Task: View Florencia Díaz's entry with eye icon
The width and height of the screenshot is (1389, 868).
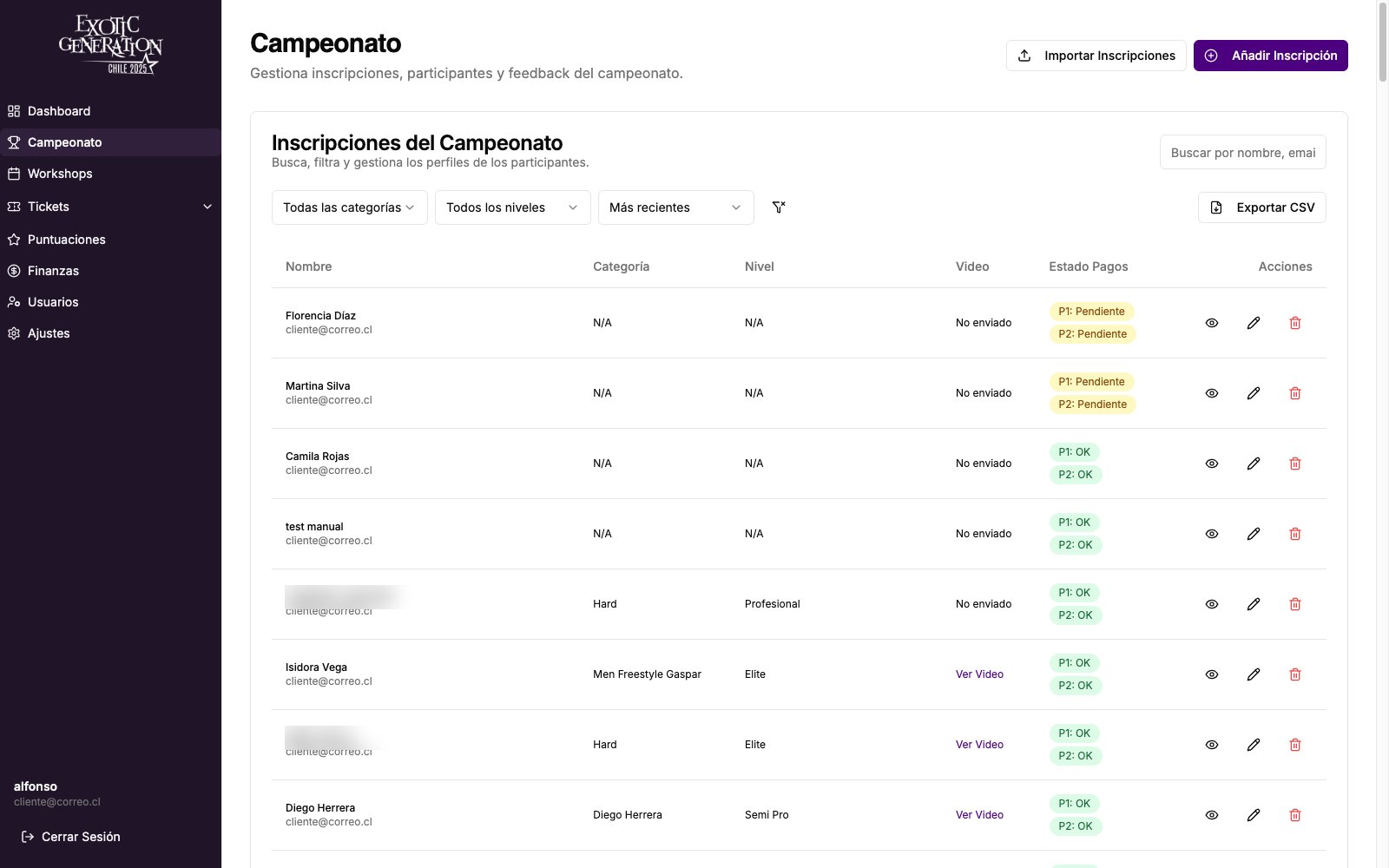Action: click(1212, 323)
